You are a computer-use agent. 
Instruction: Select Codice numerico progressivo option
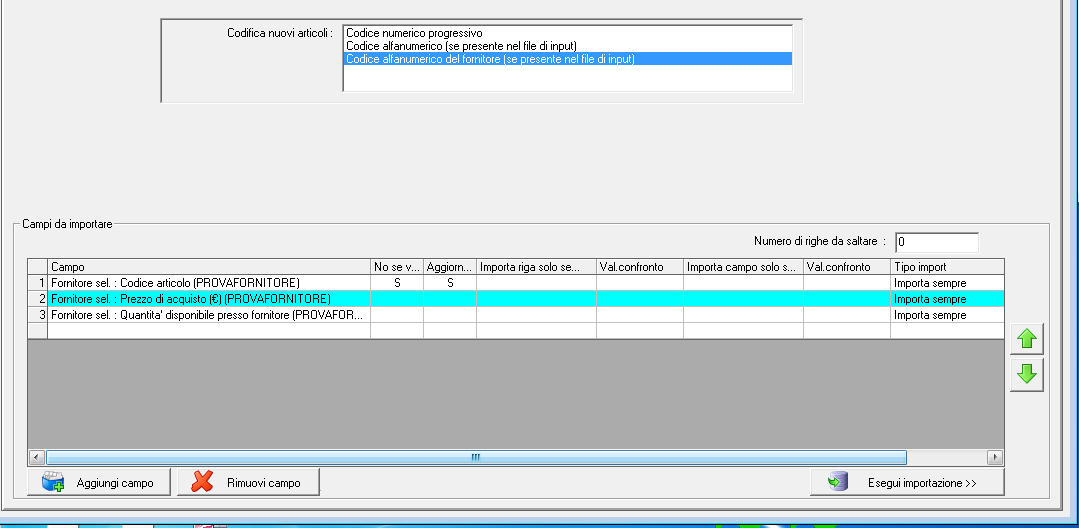click(x=568, y=32)
